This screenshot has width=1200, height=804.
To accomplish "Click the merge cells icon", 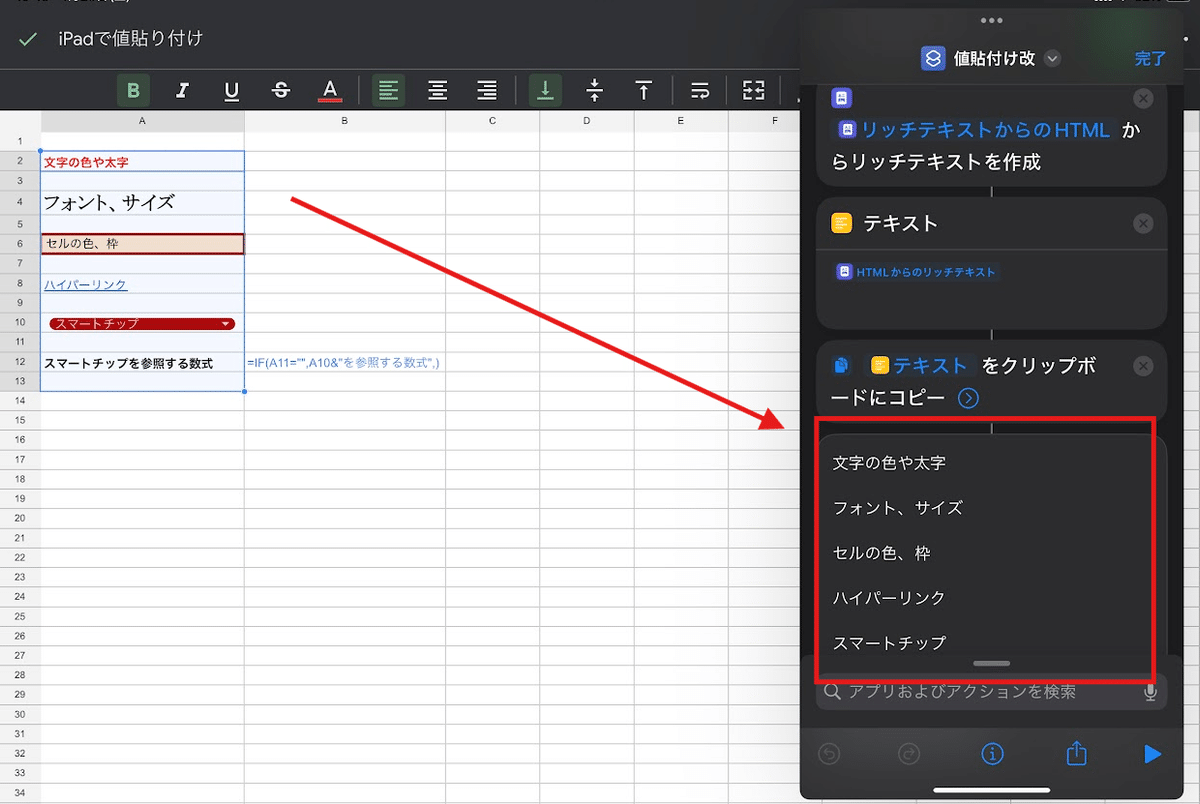I will 753,90.
